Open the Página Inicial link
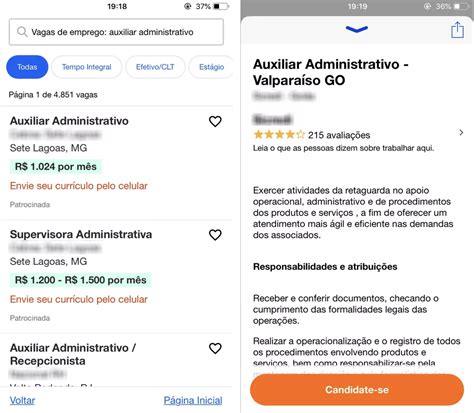The image size is (474, 413). (193, 400)
